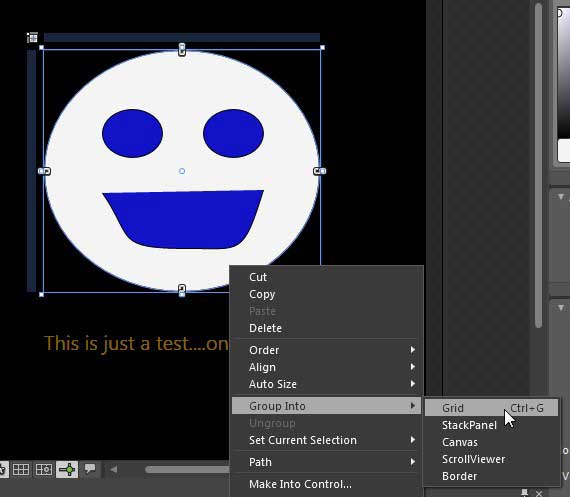Click the column ruler bar above the face

[x=182, y=37]
